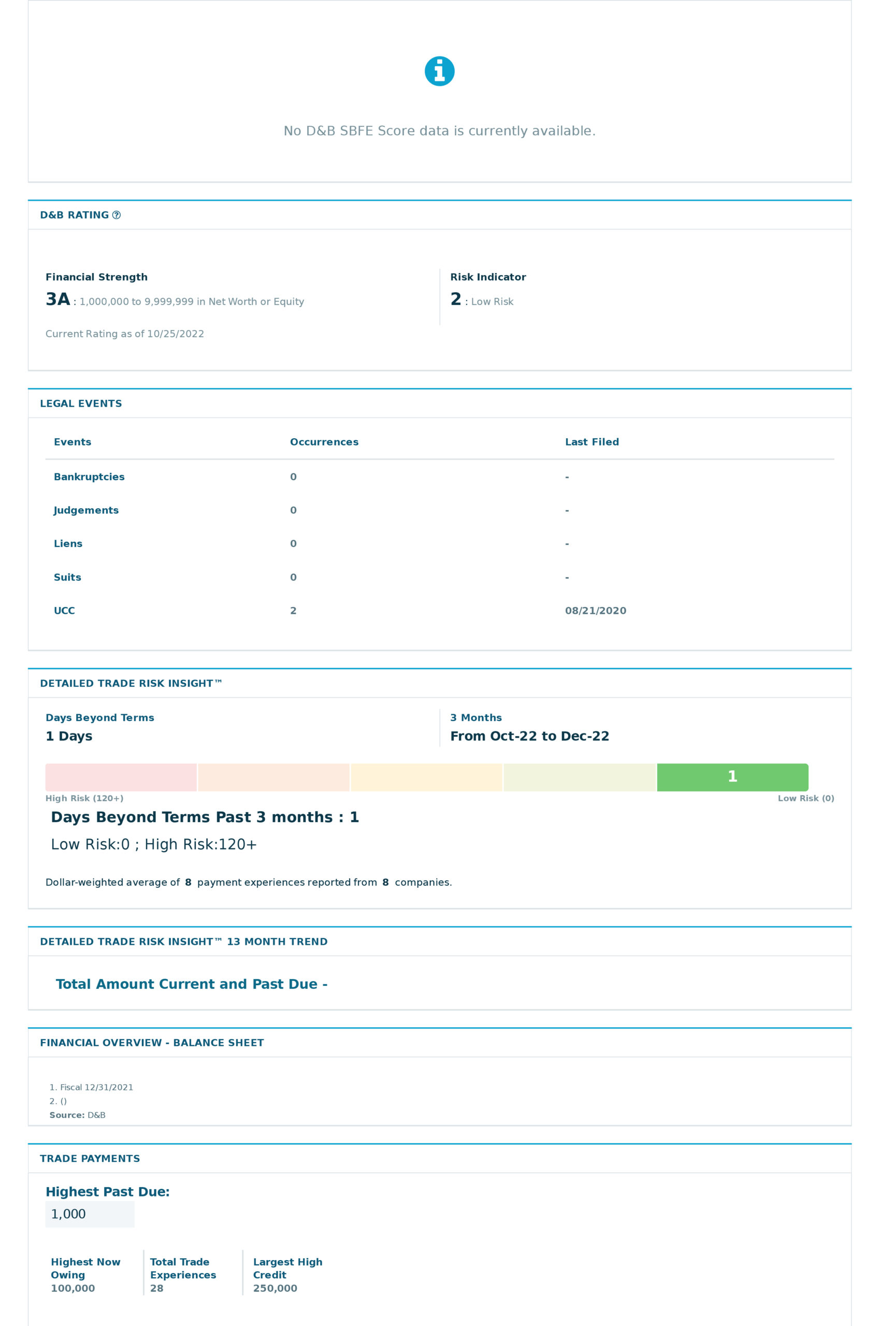
Task: Open the Bankruptcies event row
Action: pos(89,477)
